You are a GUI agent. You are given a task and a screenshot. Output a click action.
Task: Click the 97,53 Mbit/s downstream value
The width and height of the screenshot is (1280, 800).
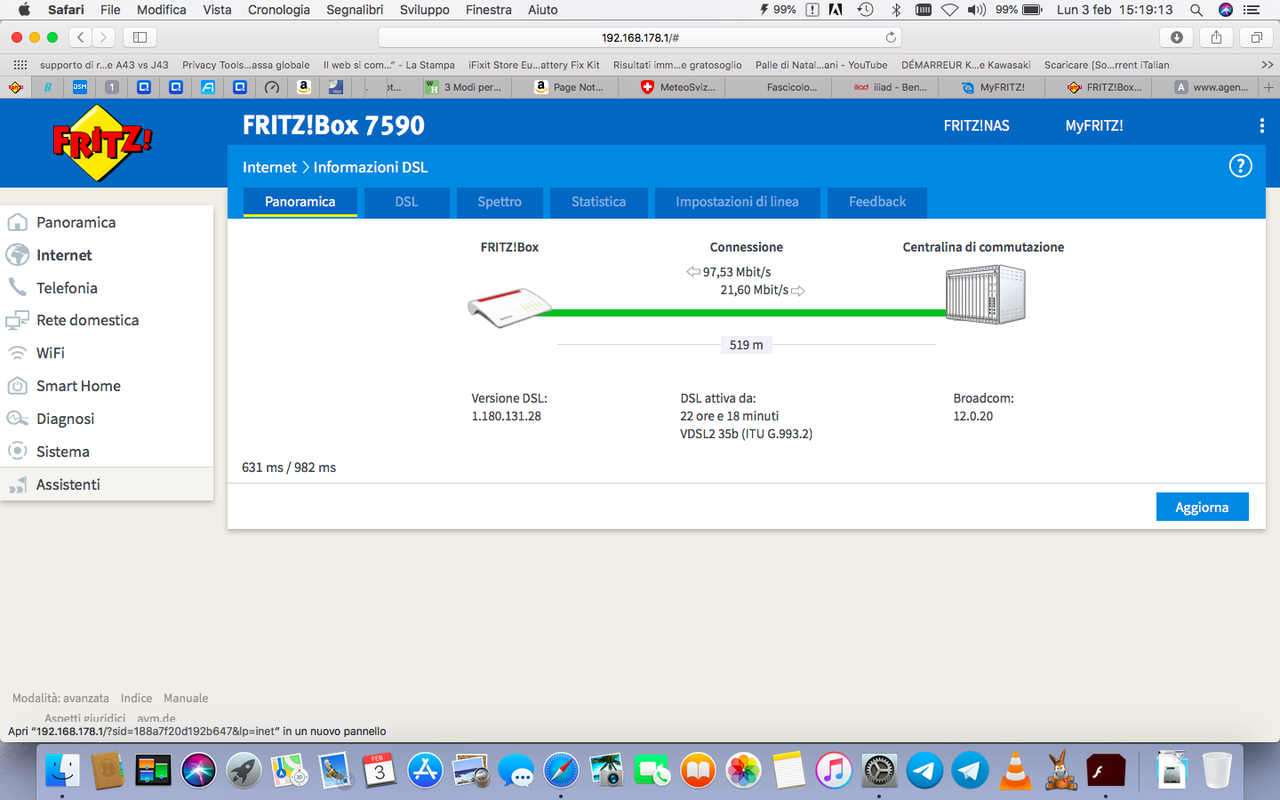pos(737,272)
